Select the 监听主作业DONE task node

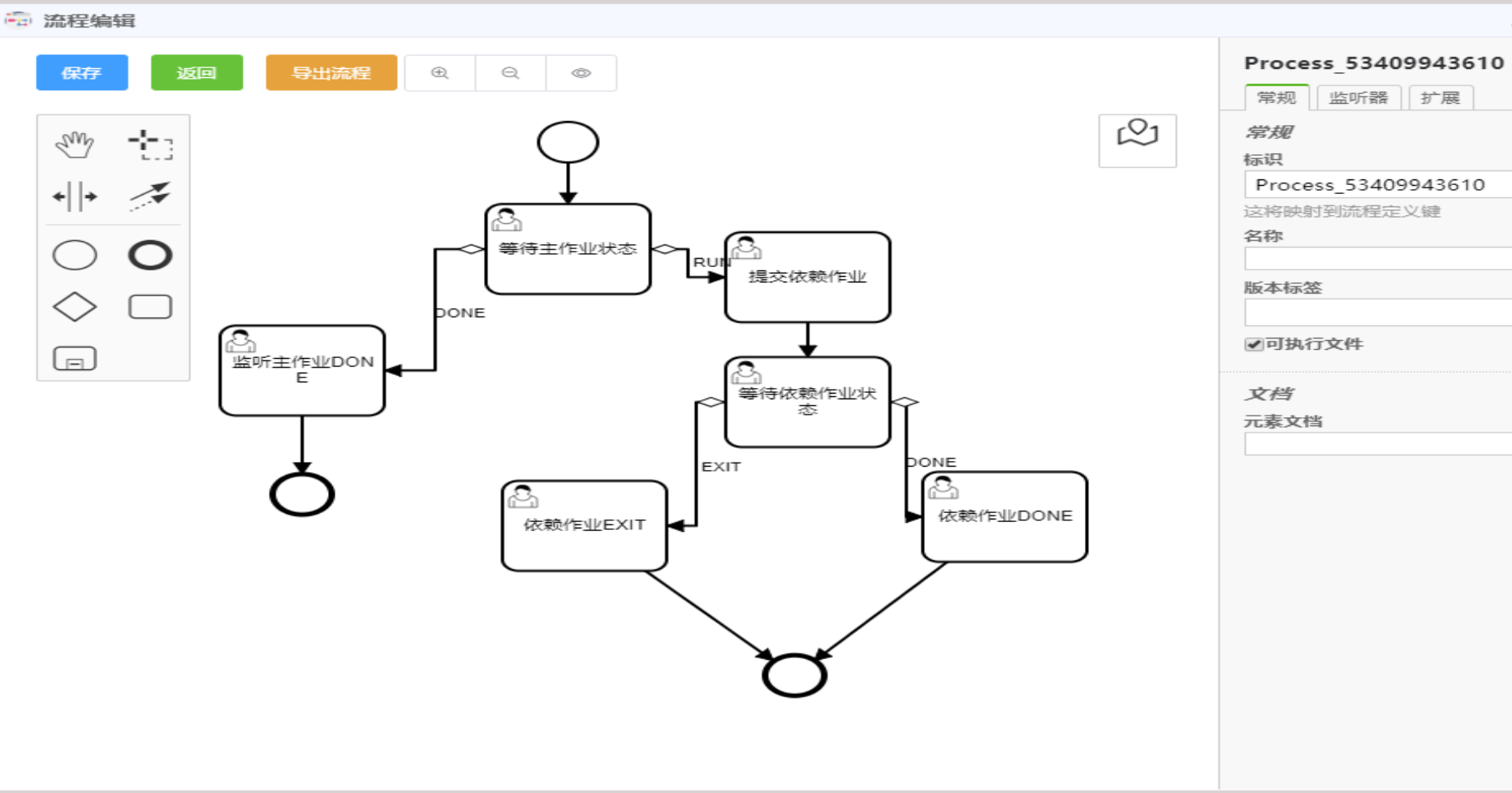(x=302, y=371)
